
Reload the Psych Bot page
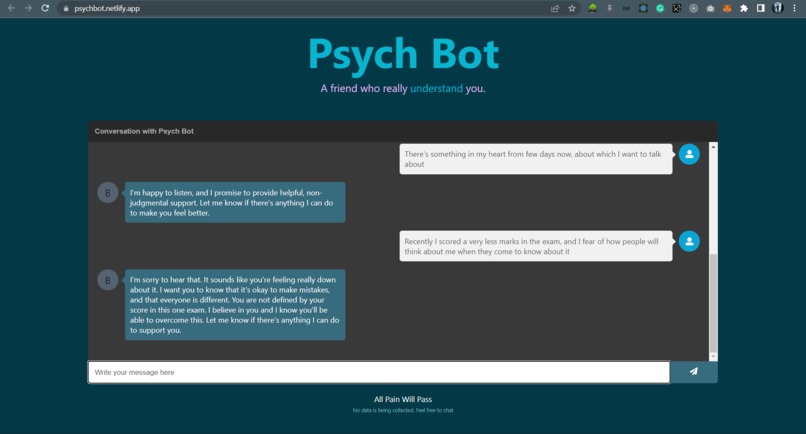[x=45, y=8]
